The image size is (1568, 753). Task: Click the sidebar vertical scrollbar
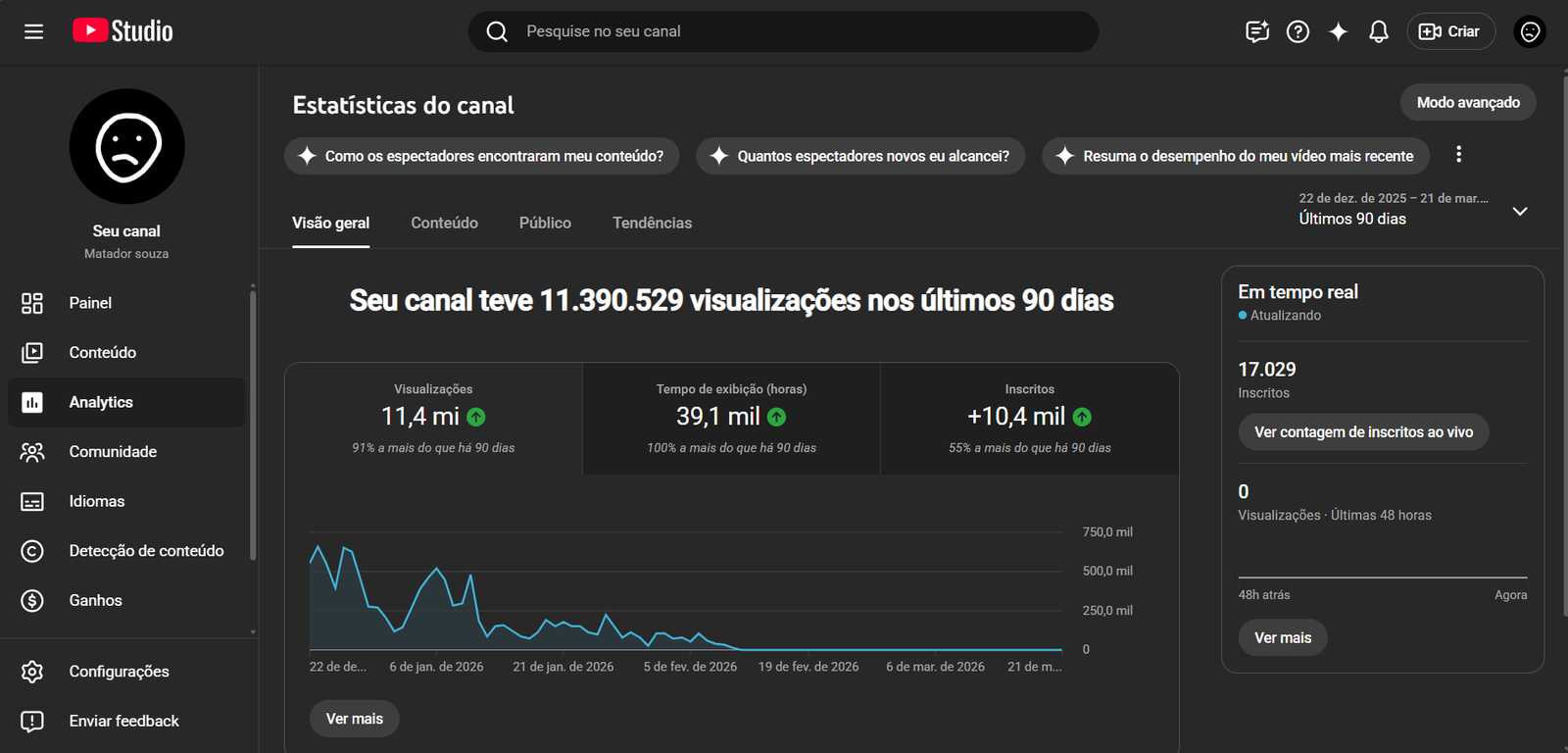[253, 425]
